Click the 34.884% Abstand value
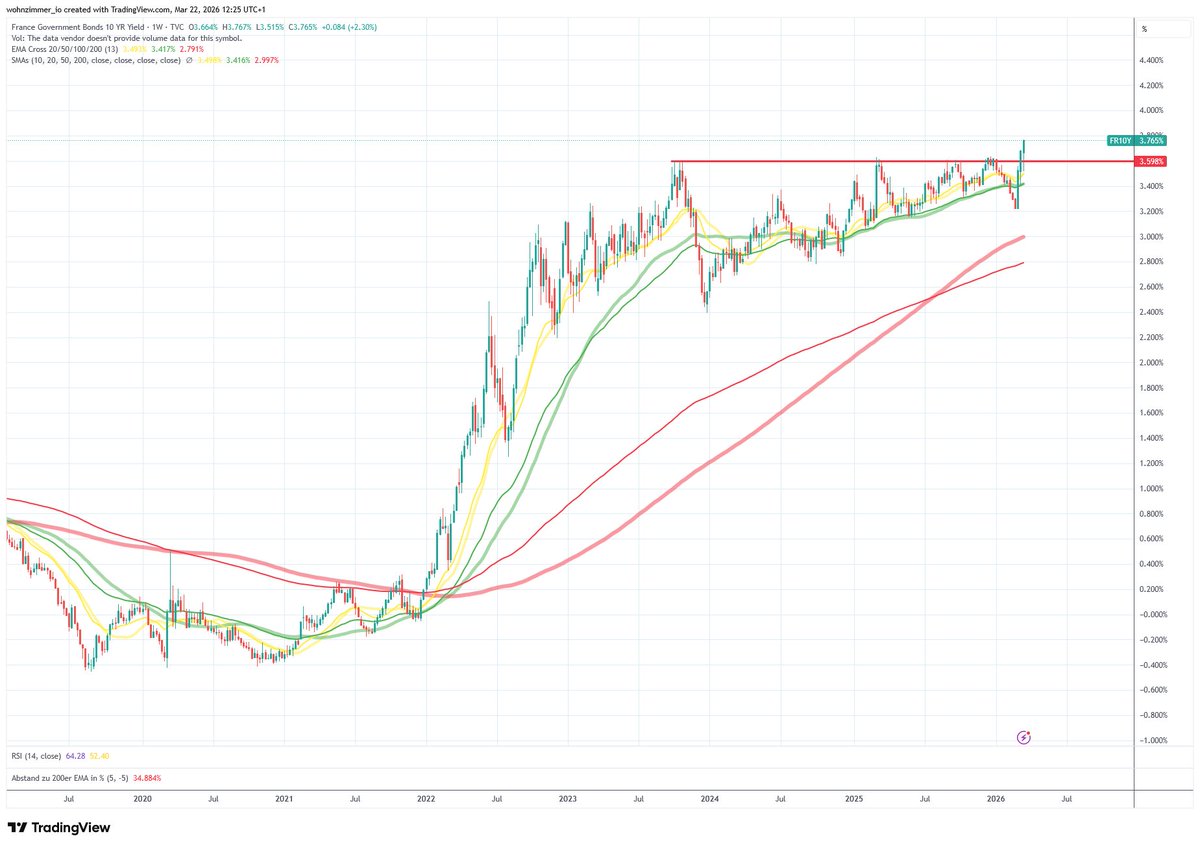 (148, 778)
